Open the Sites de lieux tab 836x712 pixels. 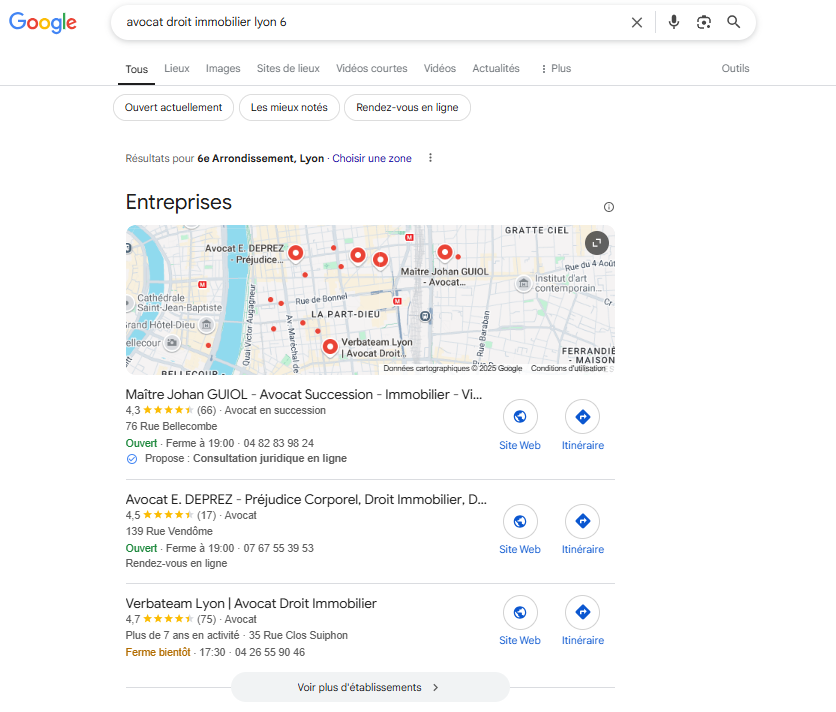288,68
